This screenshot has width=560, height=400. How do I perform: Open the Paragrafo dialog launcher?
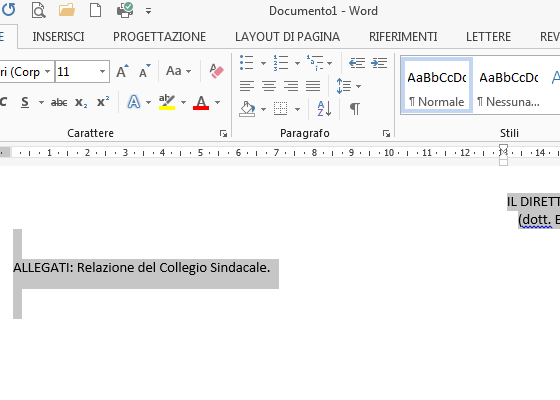(x=386, y=134)
